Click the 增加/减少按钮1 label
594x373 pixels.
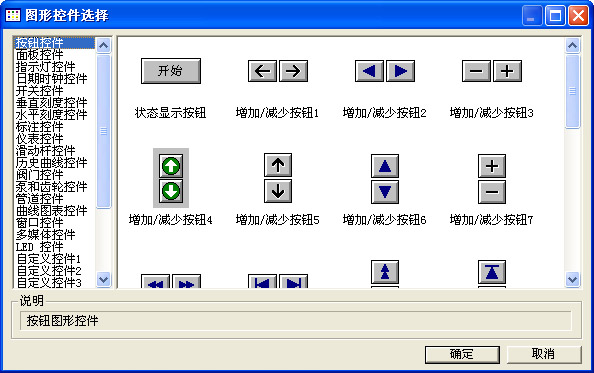tap(277, 113)
